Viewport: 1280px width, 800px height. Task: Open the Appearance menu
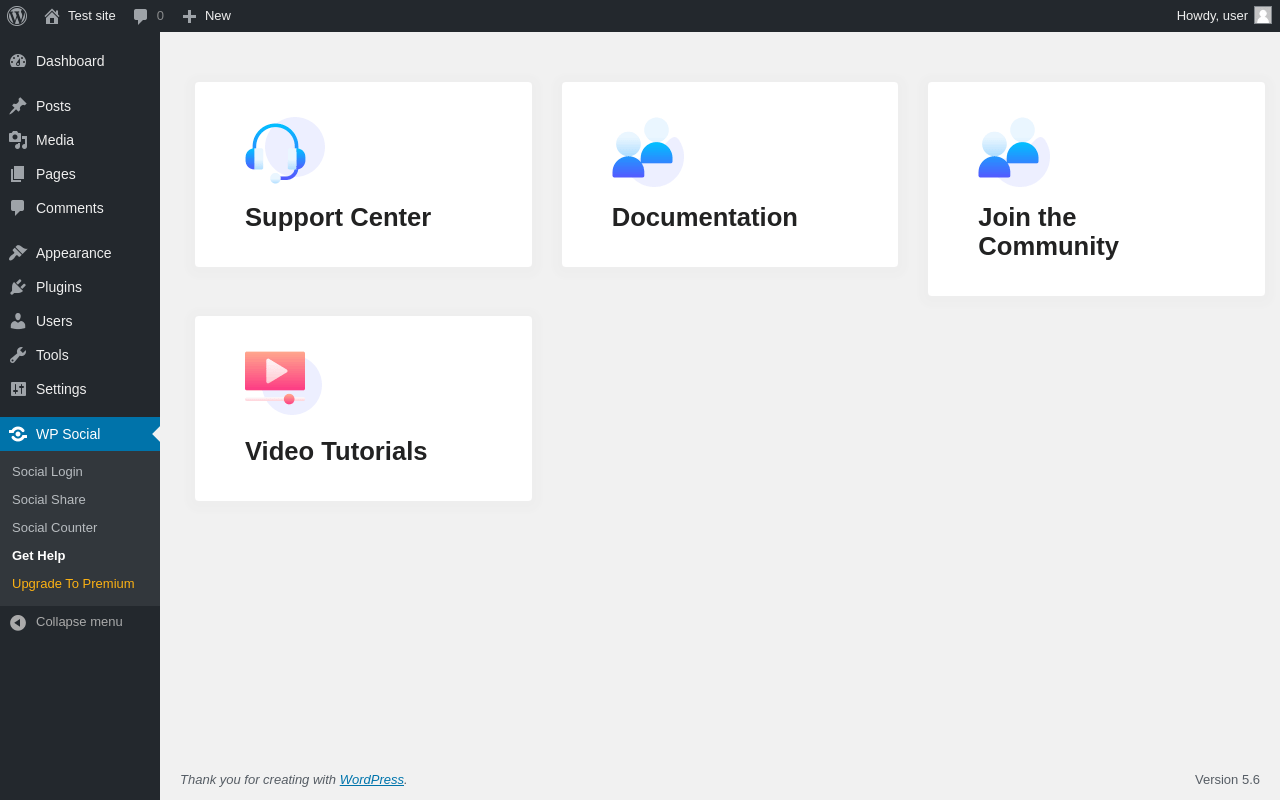pyautogui.click(x=80, y=253)
